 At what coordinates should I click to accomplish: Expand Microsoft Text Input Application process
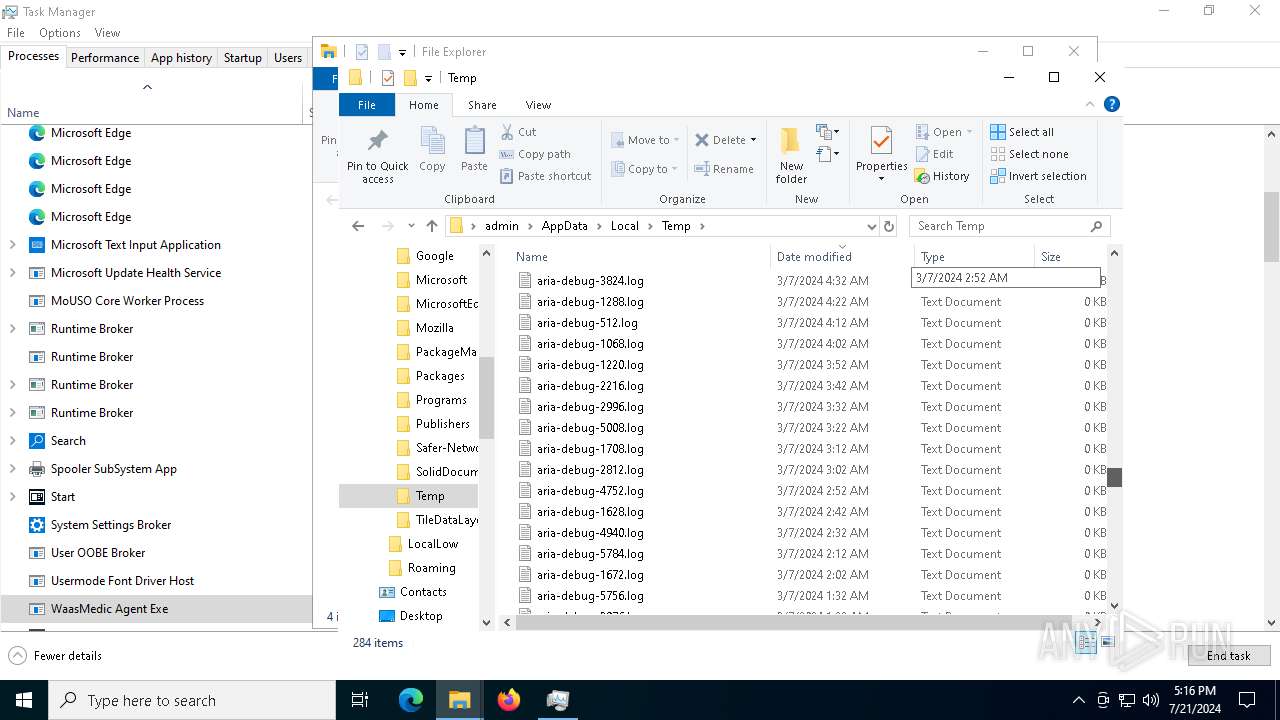click(12, 245)
